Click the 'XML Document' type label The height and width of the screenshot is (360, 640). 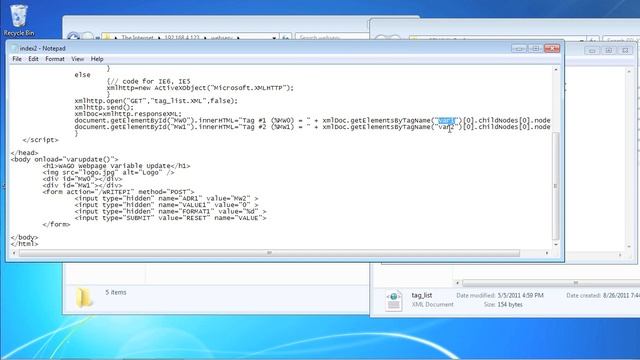tap(432, 304)
